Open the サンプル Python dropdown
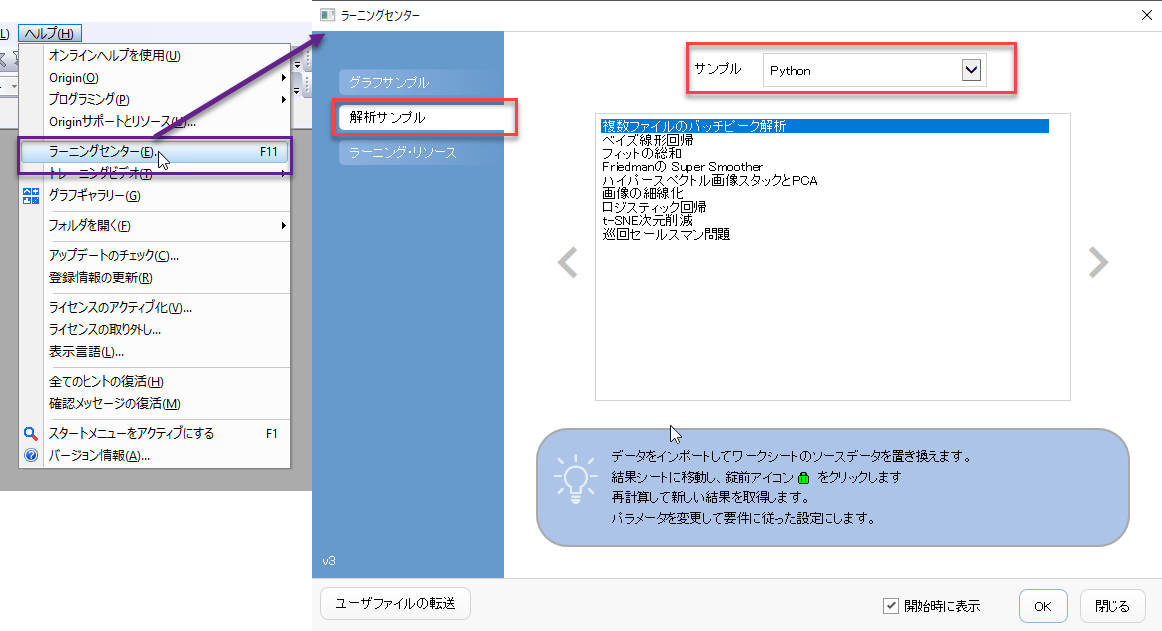 [x=970, y=70]
